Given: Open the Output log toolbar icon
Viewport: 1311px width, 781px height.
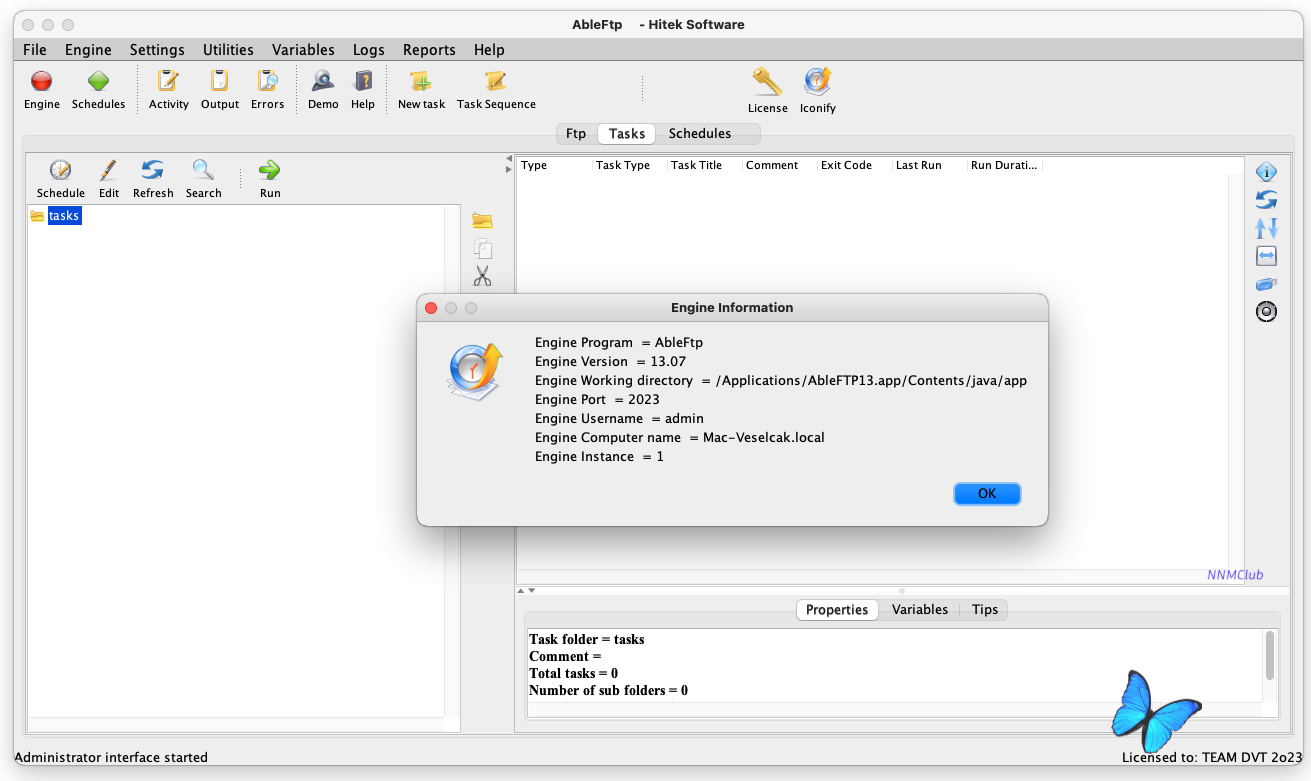Looking at the screenshot, I should [219, 82].
